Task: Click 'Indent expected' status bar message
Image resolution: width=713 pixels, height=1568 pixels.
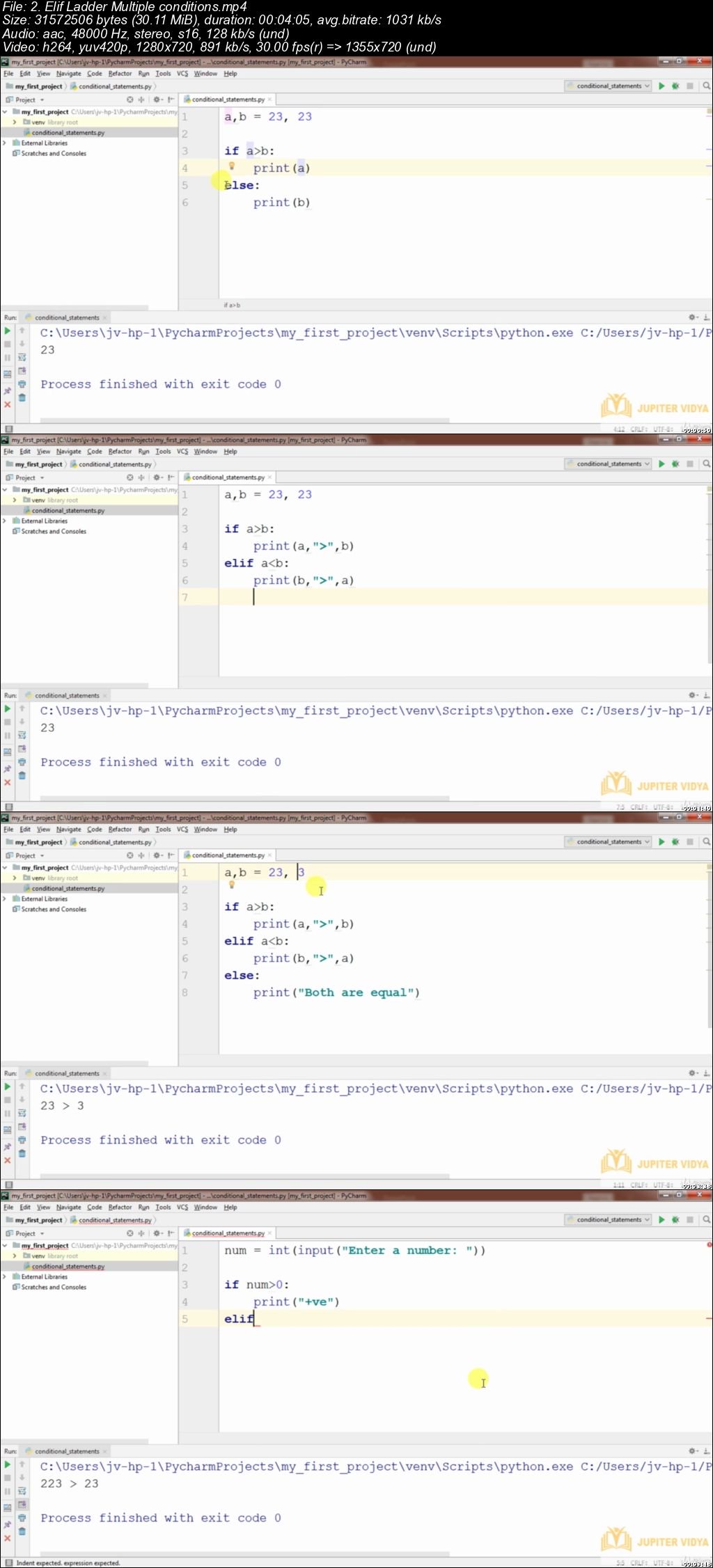Action: tap(68, 1562)
